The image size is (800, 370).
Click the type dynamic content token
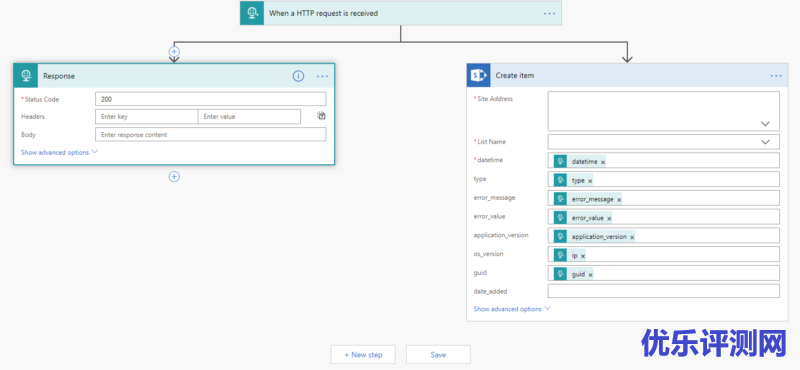[x=573, y=181]
